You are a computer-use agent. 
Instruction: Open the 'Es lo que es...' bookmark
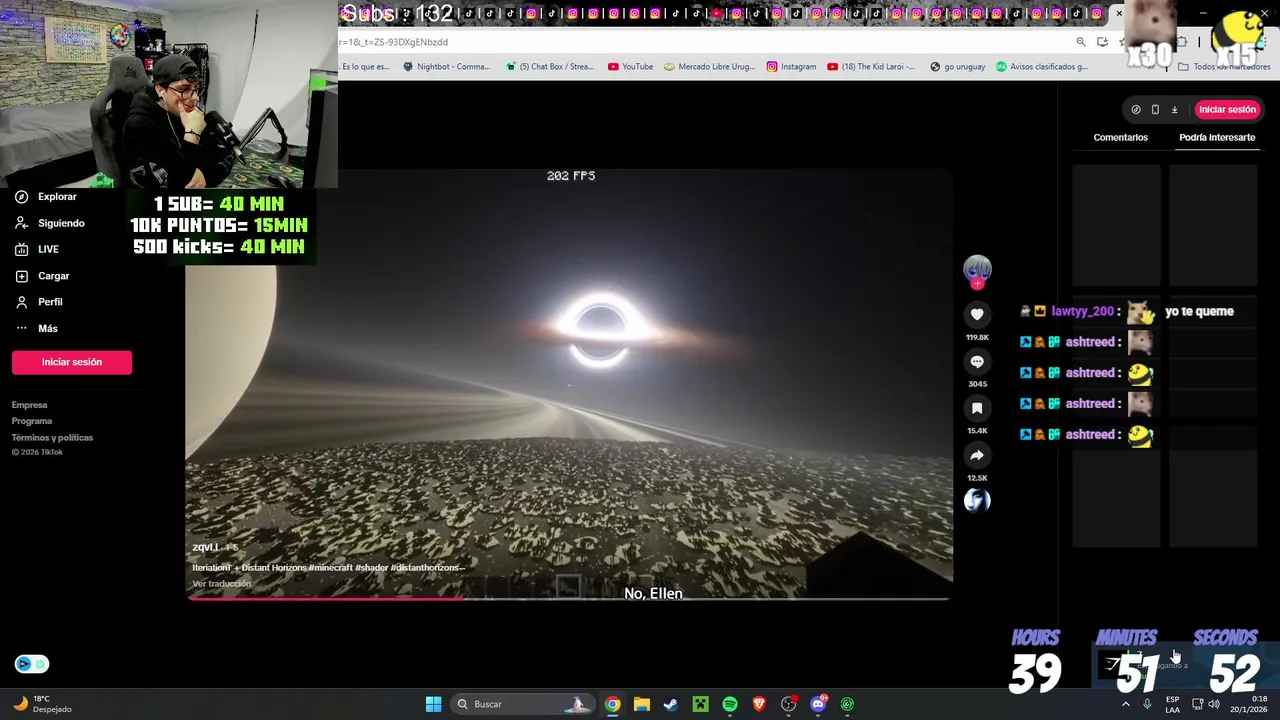(x=365, y=67)
